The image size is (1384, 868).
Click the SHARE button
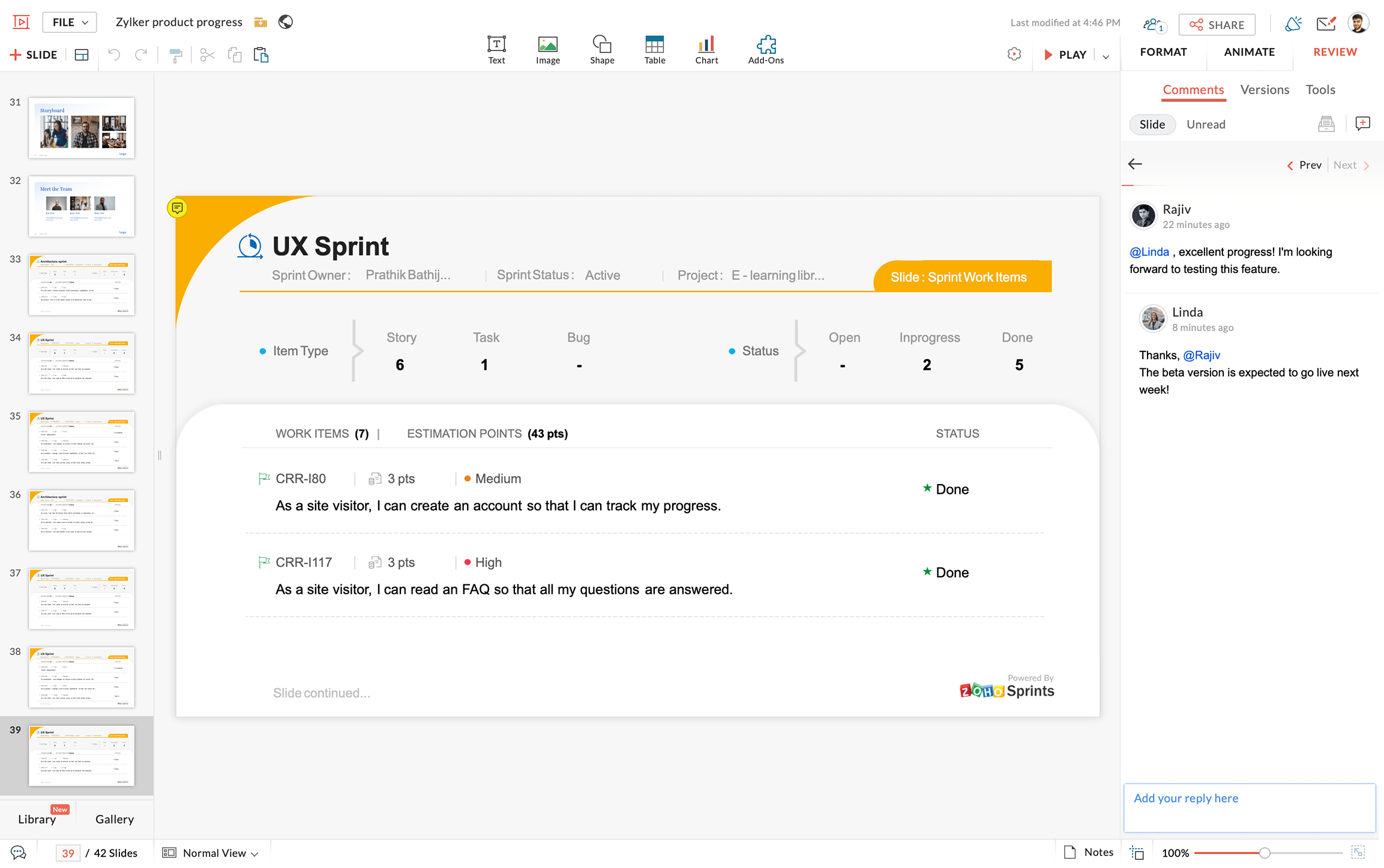point(1217,25)
